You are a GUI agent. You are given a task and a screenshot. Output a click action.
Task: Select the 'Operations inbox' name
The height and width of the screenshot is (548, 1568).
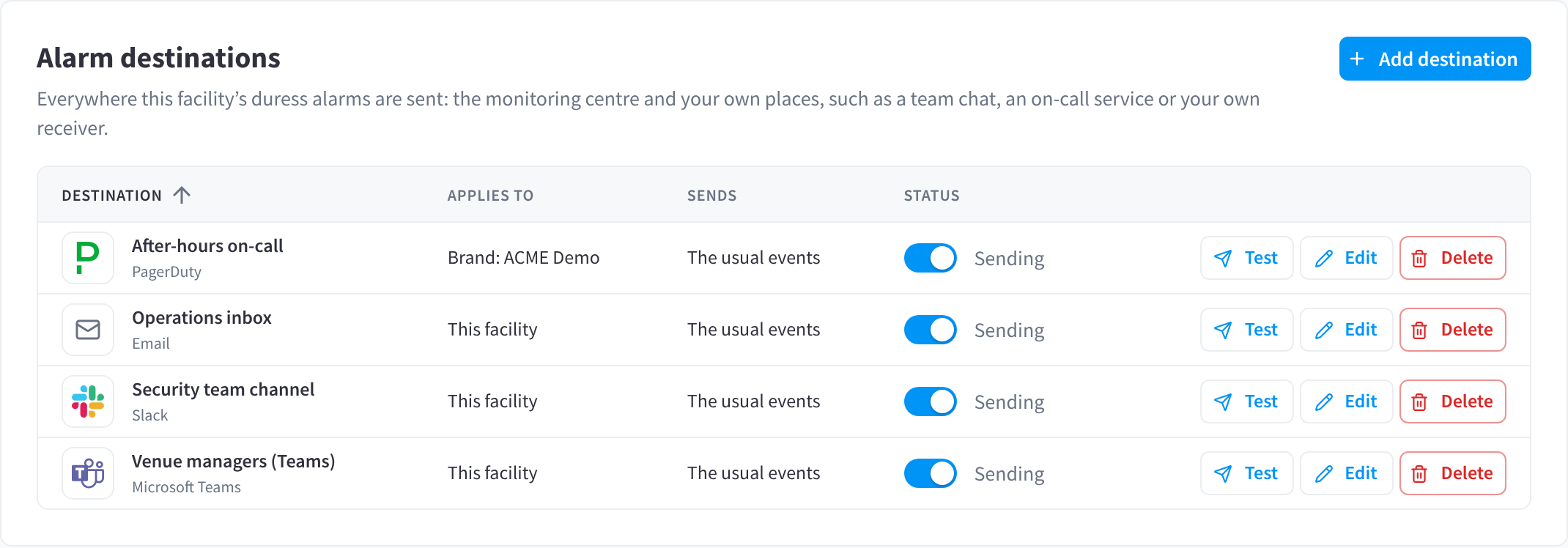pos(201,318)
